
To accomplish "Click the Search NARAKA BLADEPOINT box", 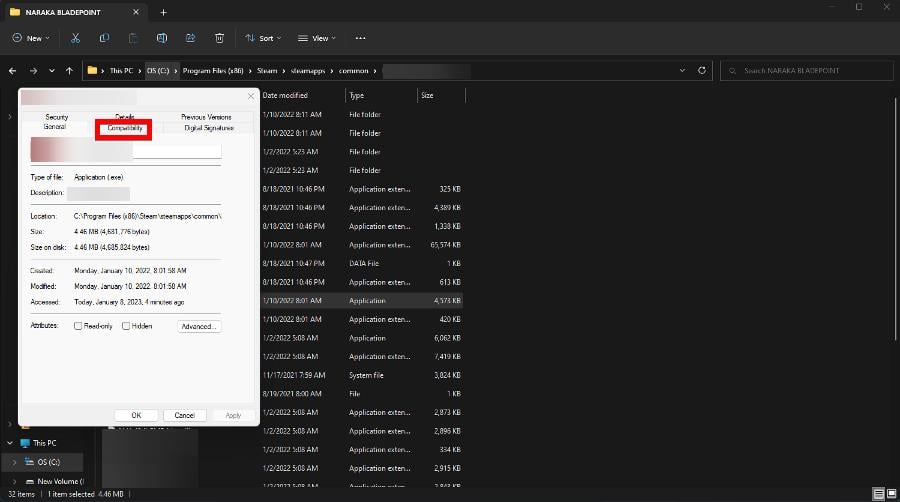I will (806, 71).
